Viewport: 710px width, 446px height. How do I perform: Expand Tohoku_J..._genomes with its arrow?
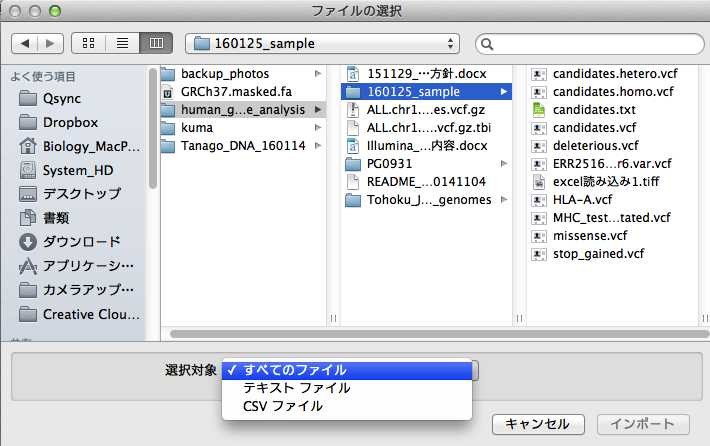(x=504, y=200)
